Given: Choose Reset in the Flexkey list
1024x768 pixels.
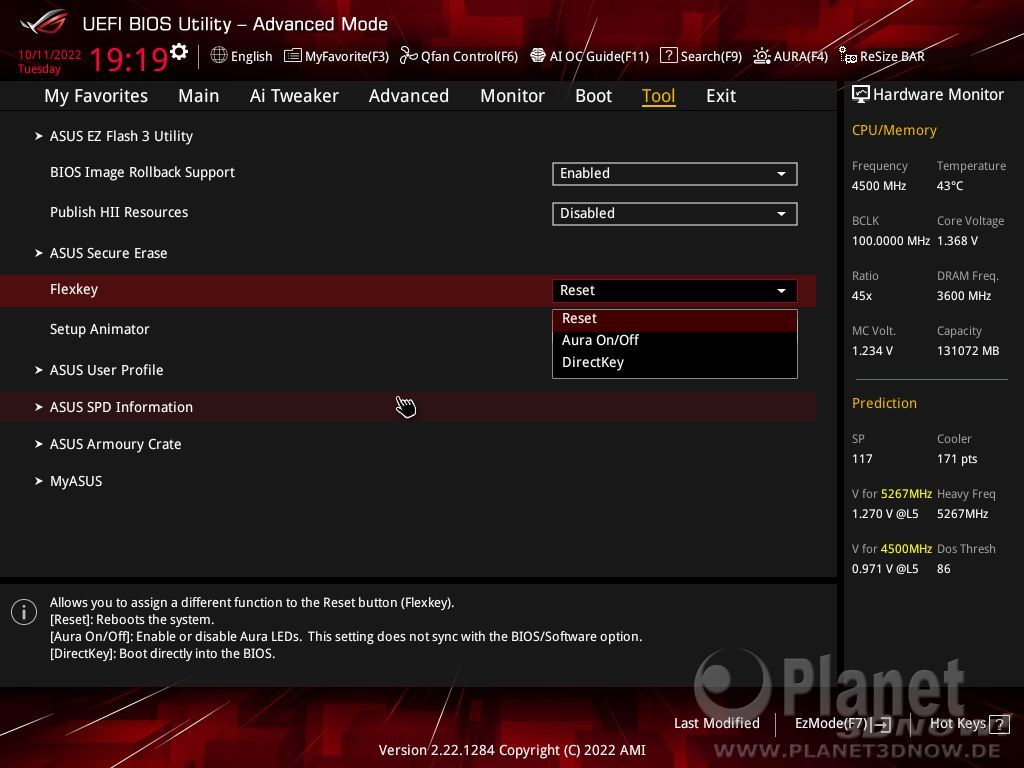Looking at the screenshot, I should click(x=675, y=319).
